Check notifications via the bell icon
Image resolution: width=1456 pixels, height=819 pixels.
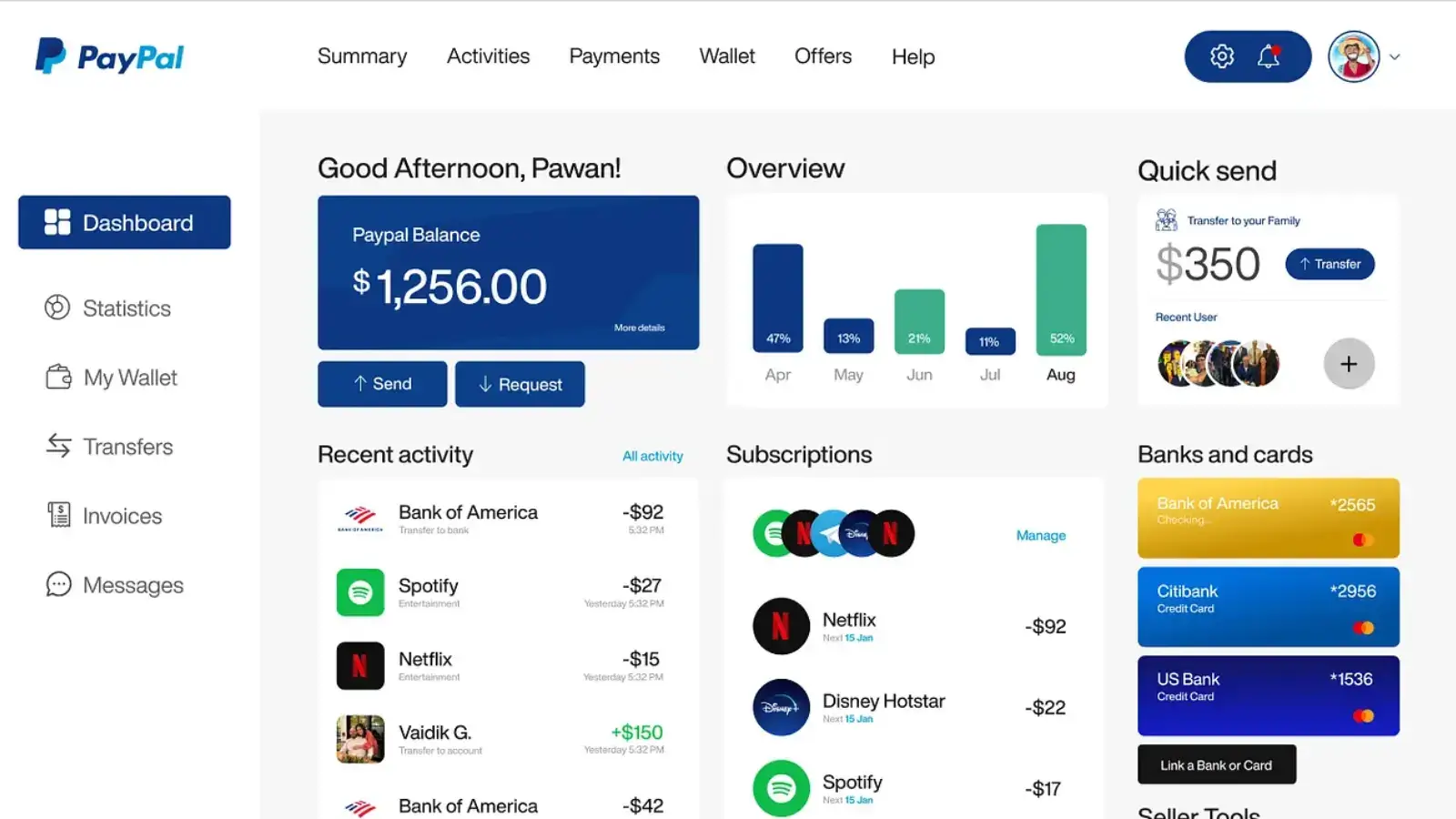[x=1270, y=56]
